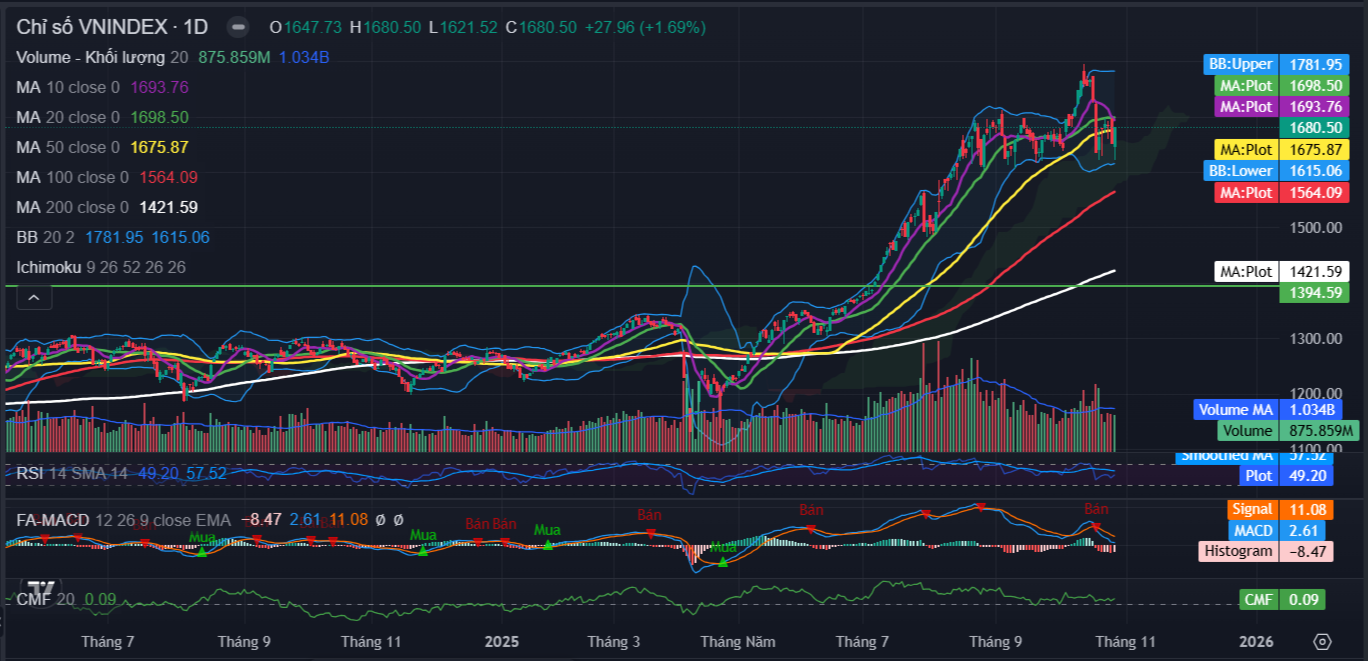Select the MA 200 close indicator legend
The image size is (1368, 661).
[73, 207]
